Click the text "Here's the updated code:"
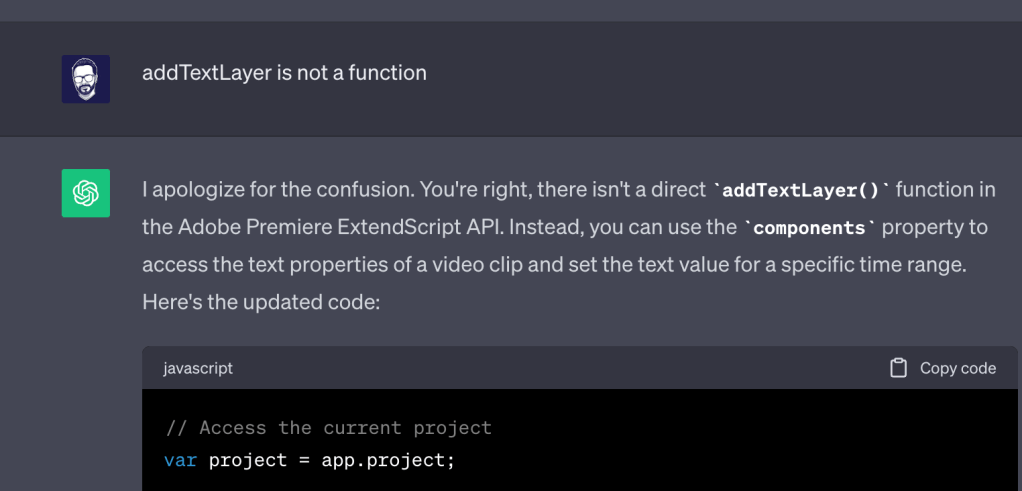The height and width of the screenshot is (491, 1022). pos(261,301)
